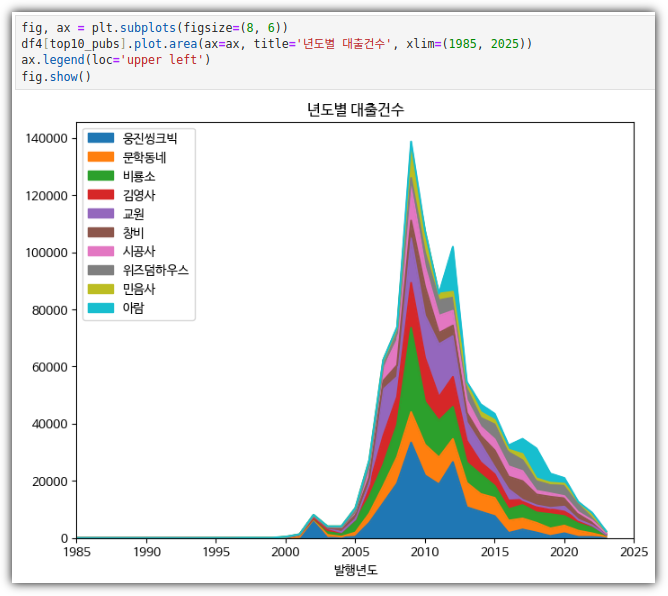Click the x-axis tick 2020
Viewport: 668px width, 596px height.
(x=564, y=552)
